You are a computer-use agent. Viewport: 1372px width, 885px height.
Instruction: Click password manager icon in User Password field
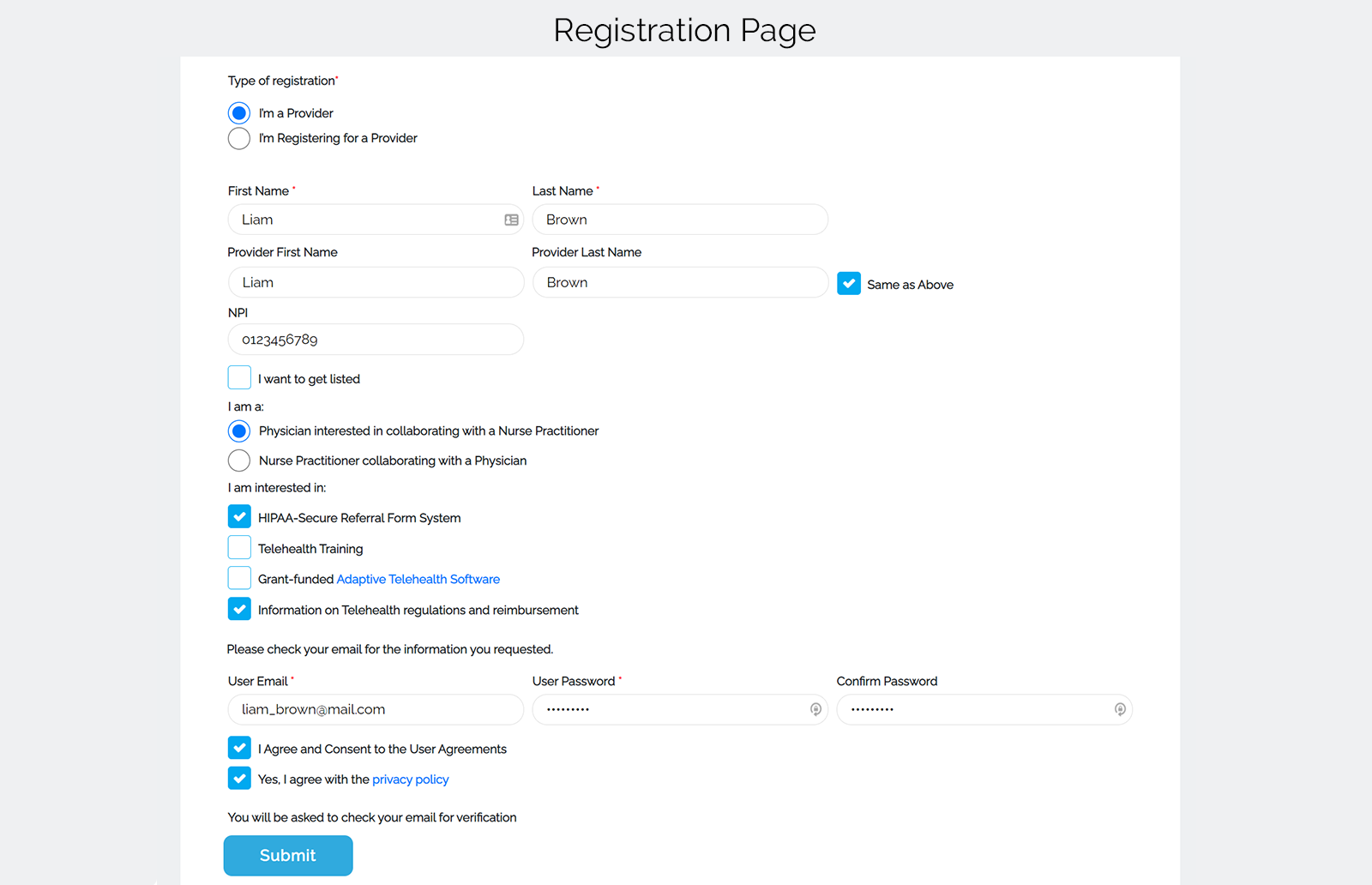click(815, 709)
